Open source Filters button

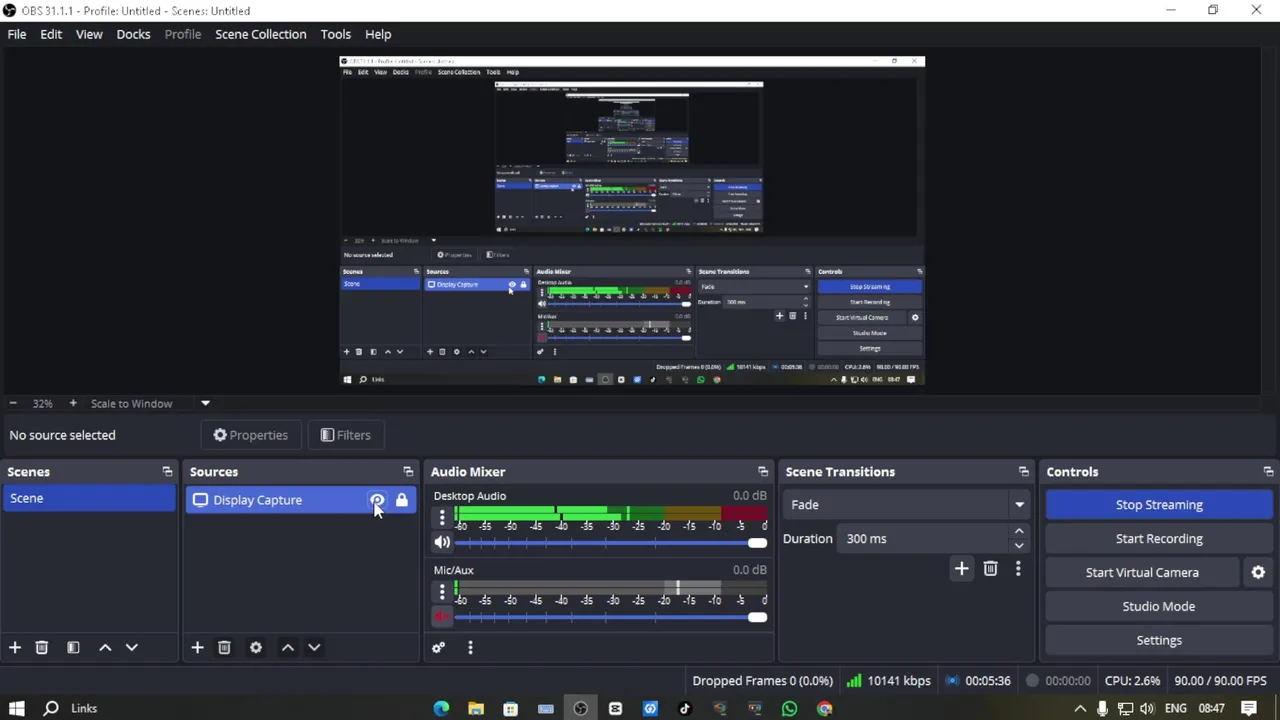coord(346,435)
